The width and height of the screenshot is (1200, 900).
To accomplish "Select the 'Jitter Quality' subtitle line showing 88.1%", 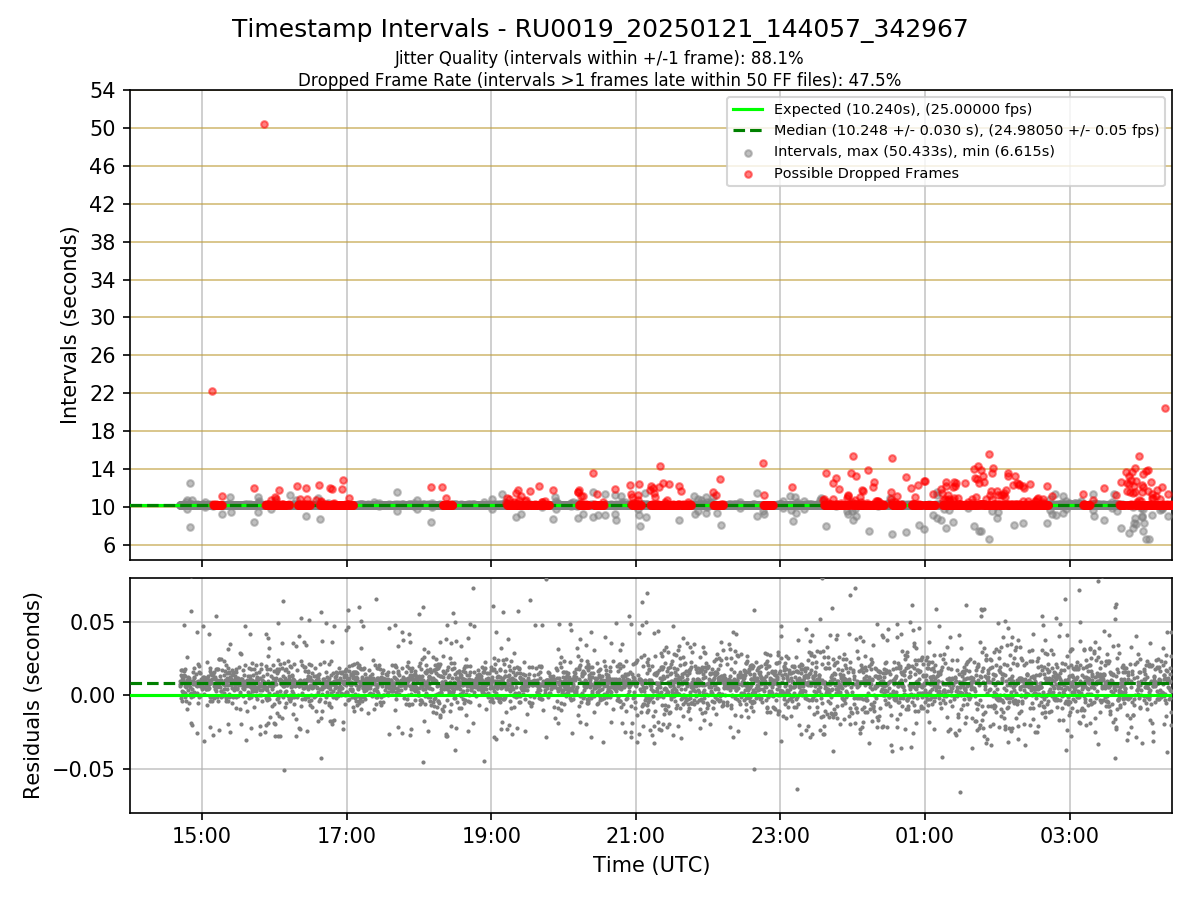I will [599, 58].
